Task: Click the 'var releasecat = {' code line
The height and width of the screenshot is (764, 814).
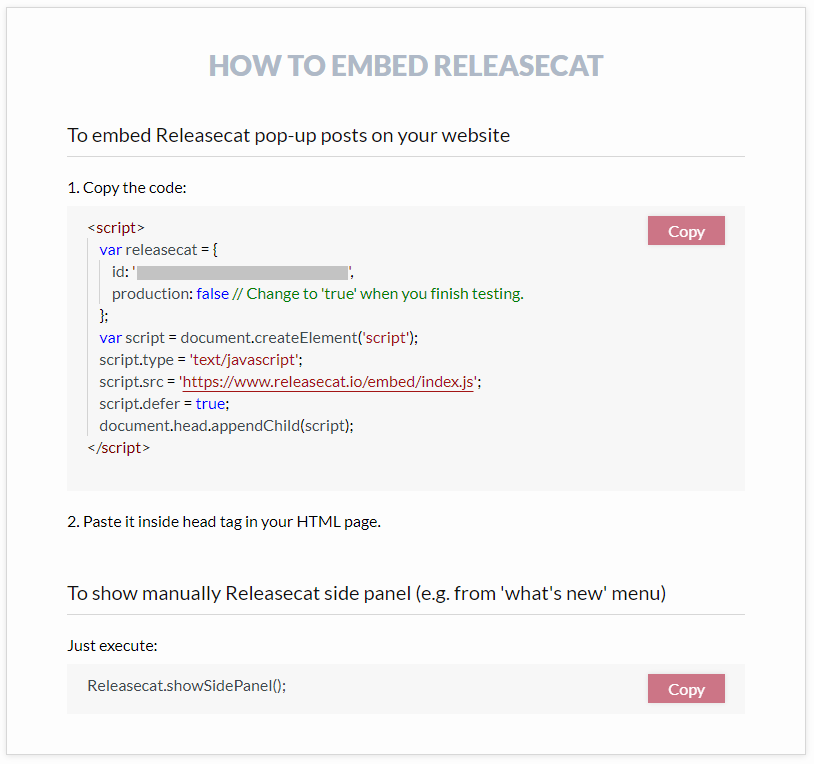Action: click(x=158, y=250)
